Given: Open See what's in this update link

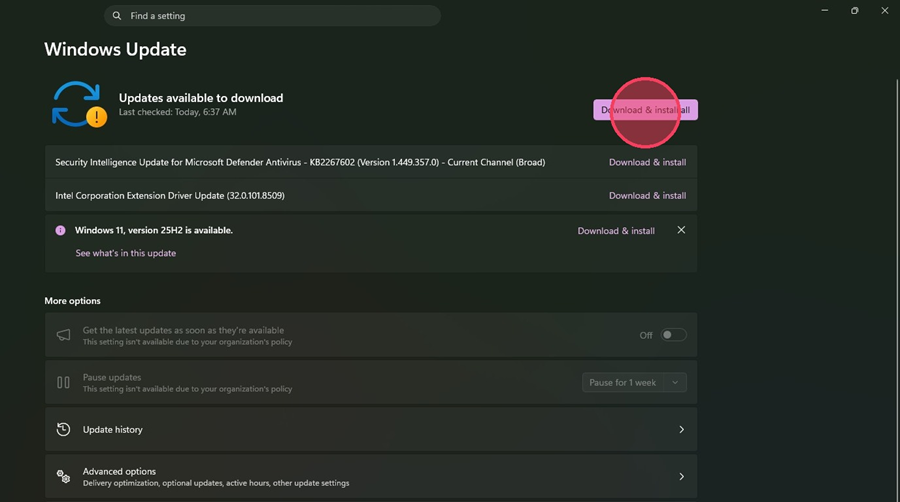Looking at the screenshot, I should click(126, 253).
